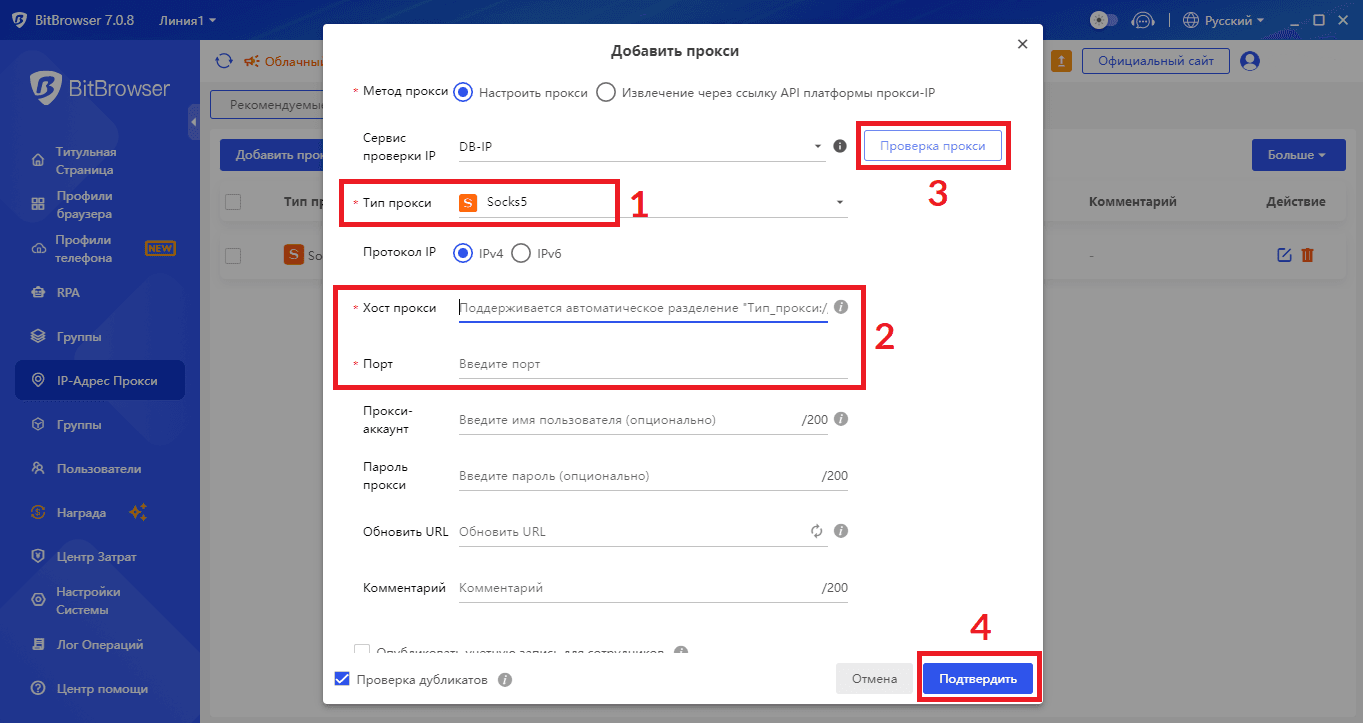The image size is (1363, 723).
Task: Expand the DB-IP check service dropdown
Action: point(640,147)
